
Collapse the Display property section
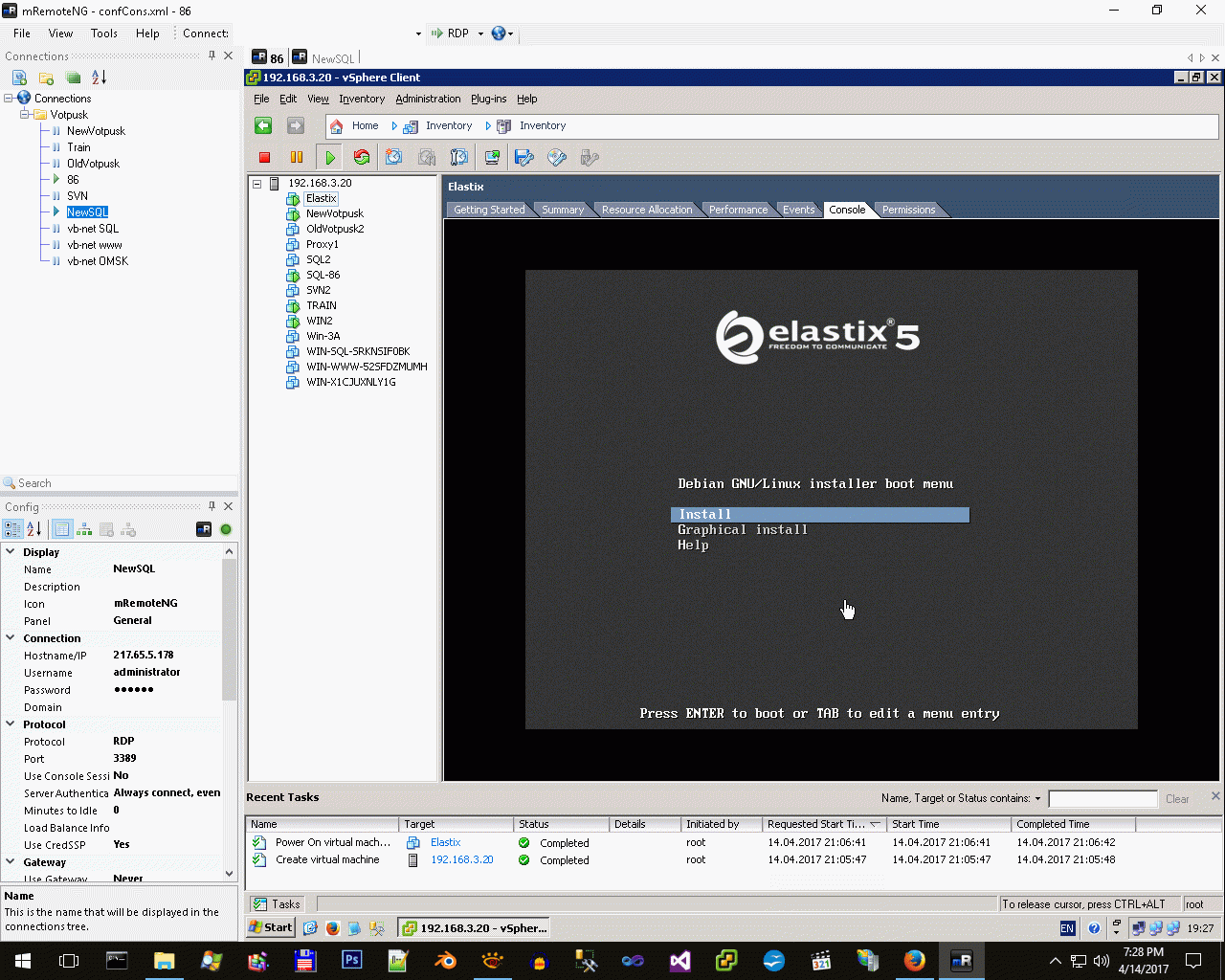point(11,551)
